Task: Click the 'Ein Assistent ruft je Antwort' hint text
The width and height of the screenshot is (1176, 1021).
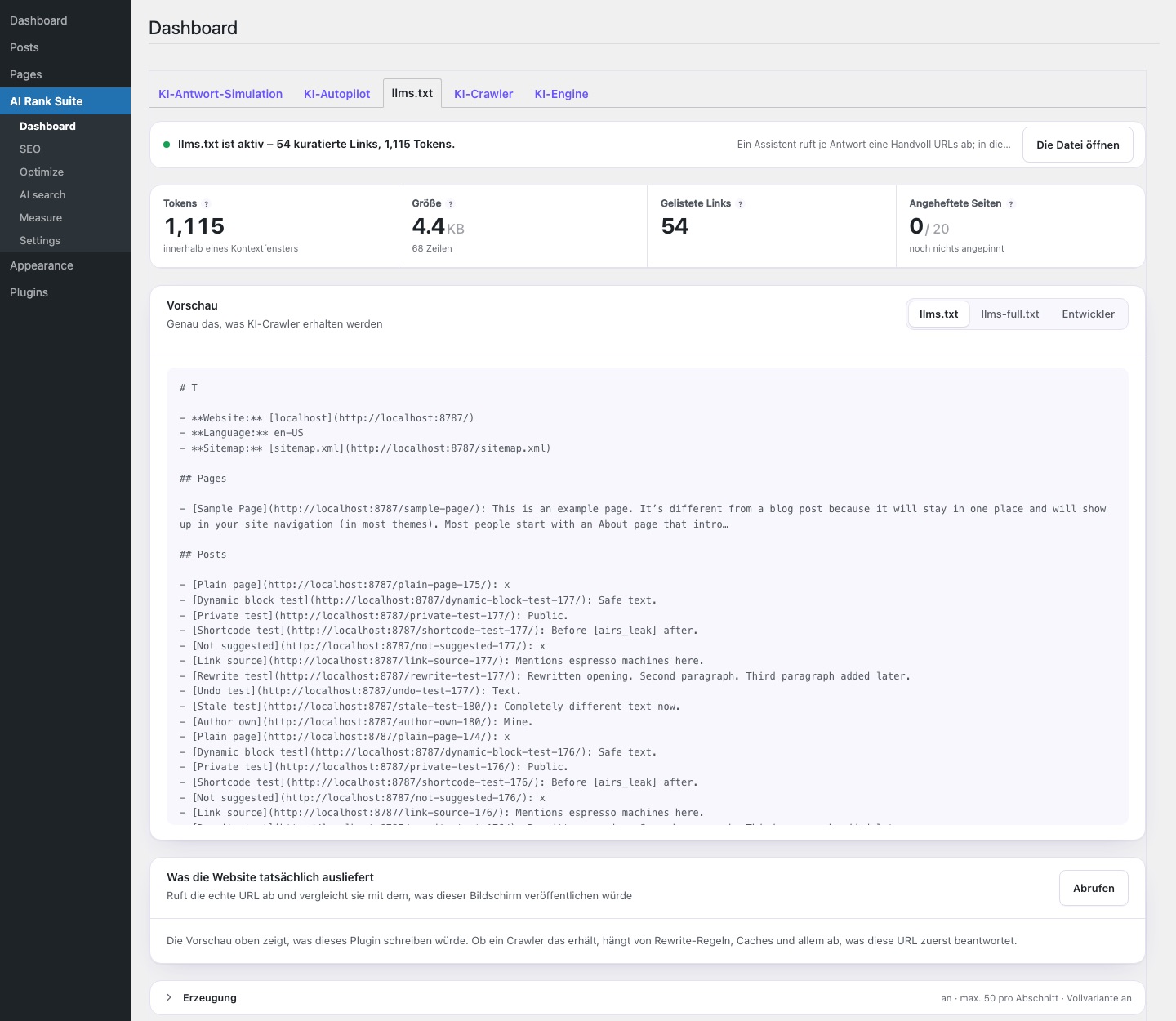Action: (874, 145)
